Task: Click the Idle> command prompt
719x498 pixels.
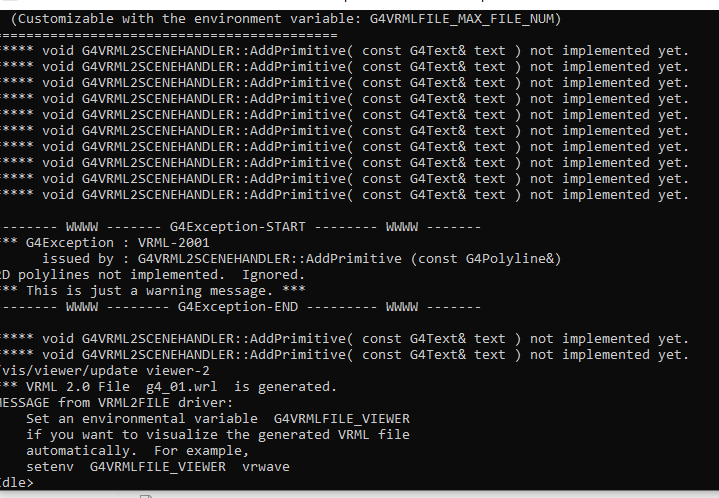Action: pyautogui.click(x=17, y=483)
